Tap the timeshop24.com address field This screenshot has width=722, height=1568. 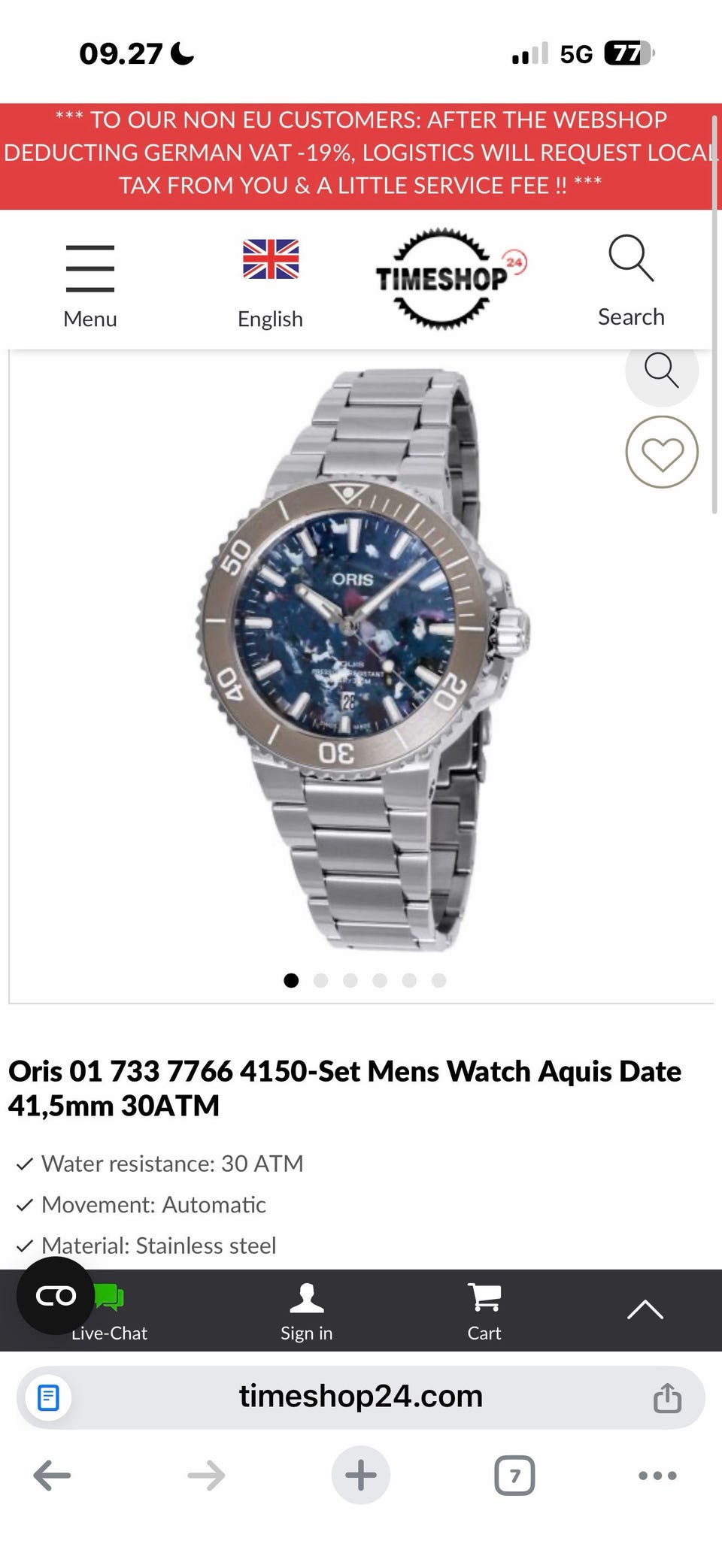pos(361,1397)
